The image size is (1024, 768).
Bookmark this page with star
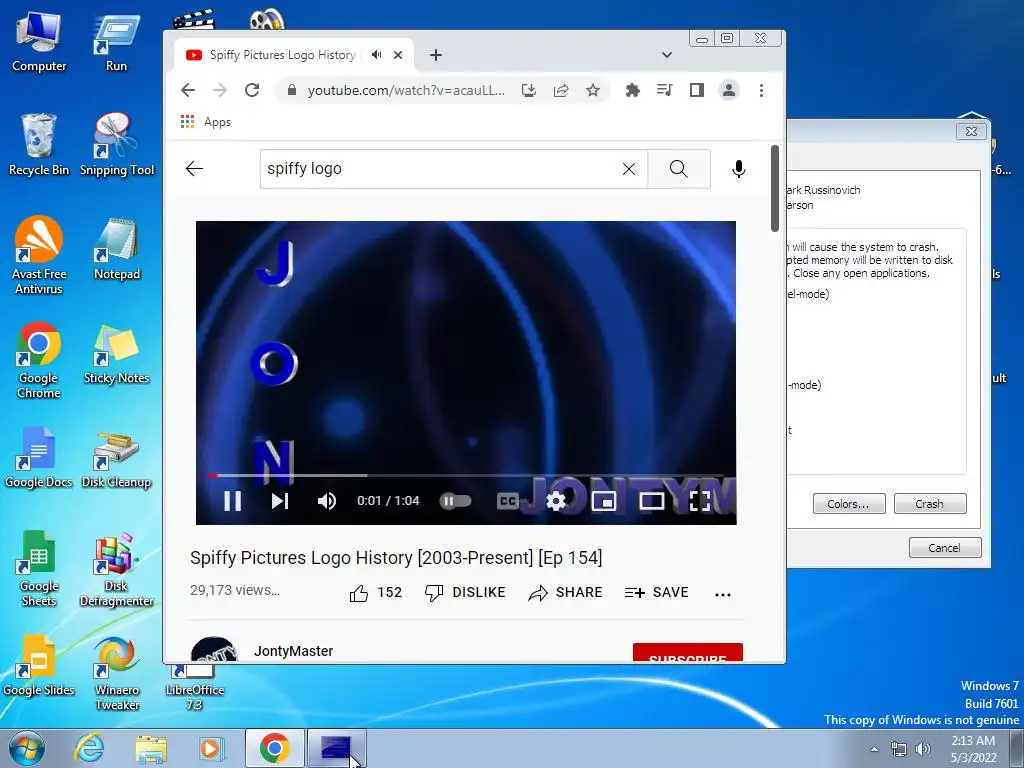(x=593, y=90)
